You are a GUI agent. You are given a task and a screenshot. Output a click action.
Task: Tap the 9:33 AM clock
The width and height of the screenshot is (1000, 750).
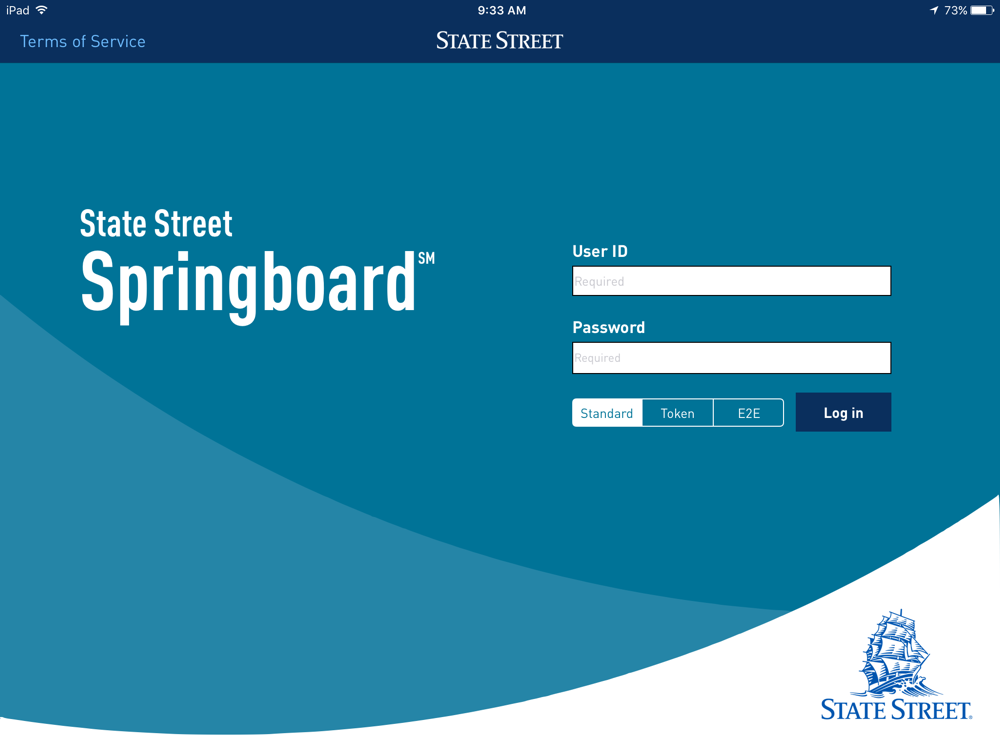click(502, 10)
